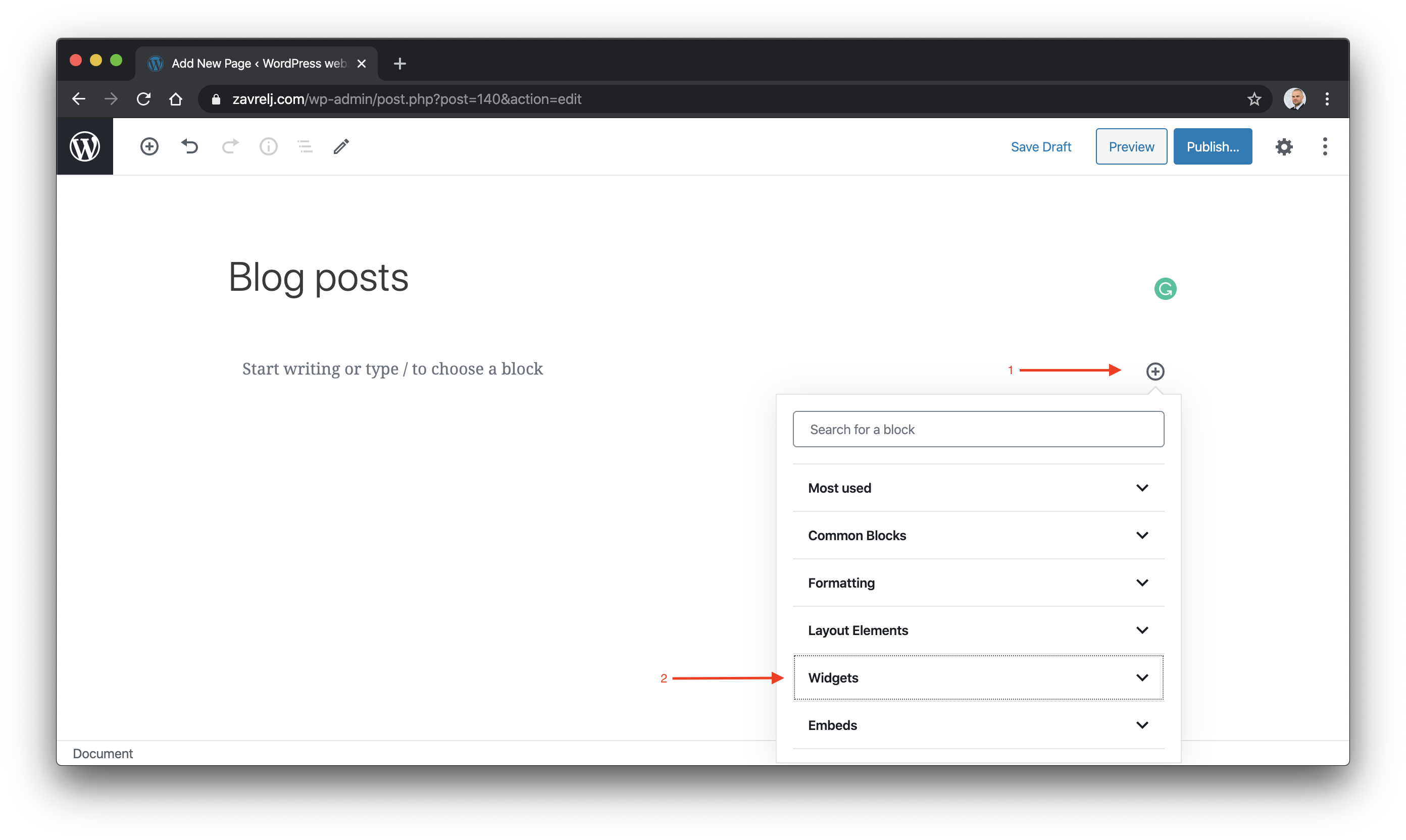This screenshot has height=840, width=1406.
Task: Click the inline add block plus beside the paragraph
Action: click(1155, 372)
